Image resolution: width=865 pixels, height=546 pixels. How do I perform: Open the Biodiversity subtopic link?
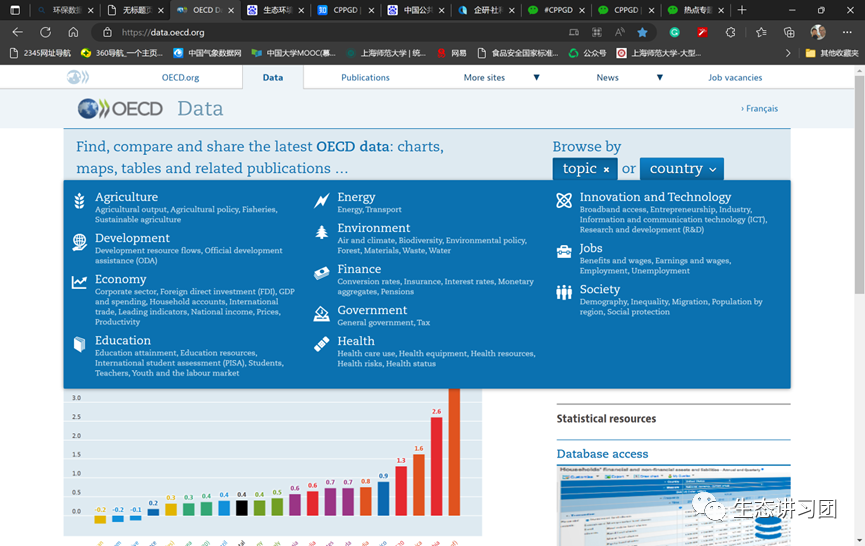(420, 240)
